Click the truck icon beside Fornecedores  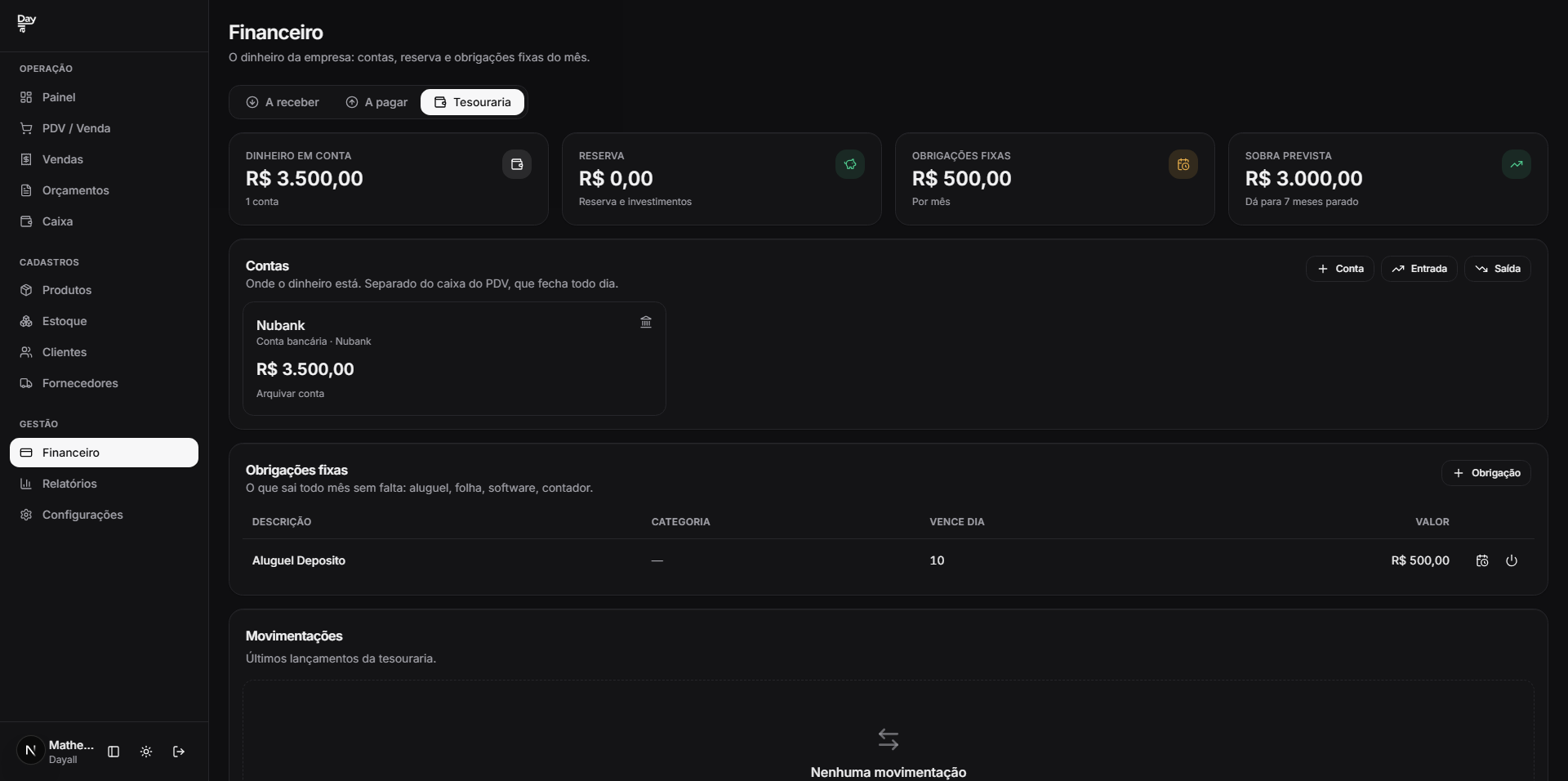[26, 383]
